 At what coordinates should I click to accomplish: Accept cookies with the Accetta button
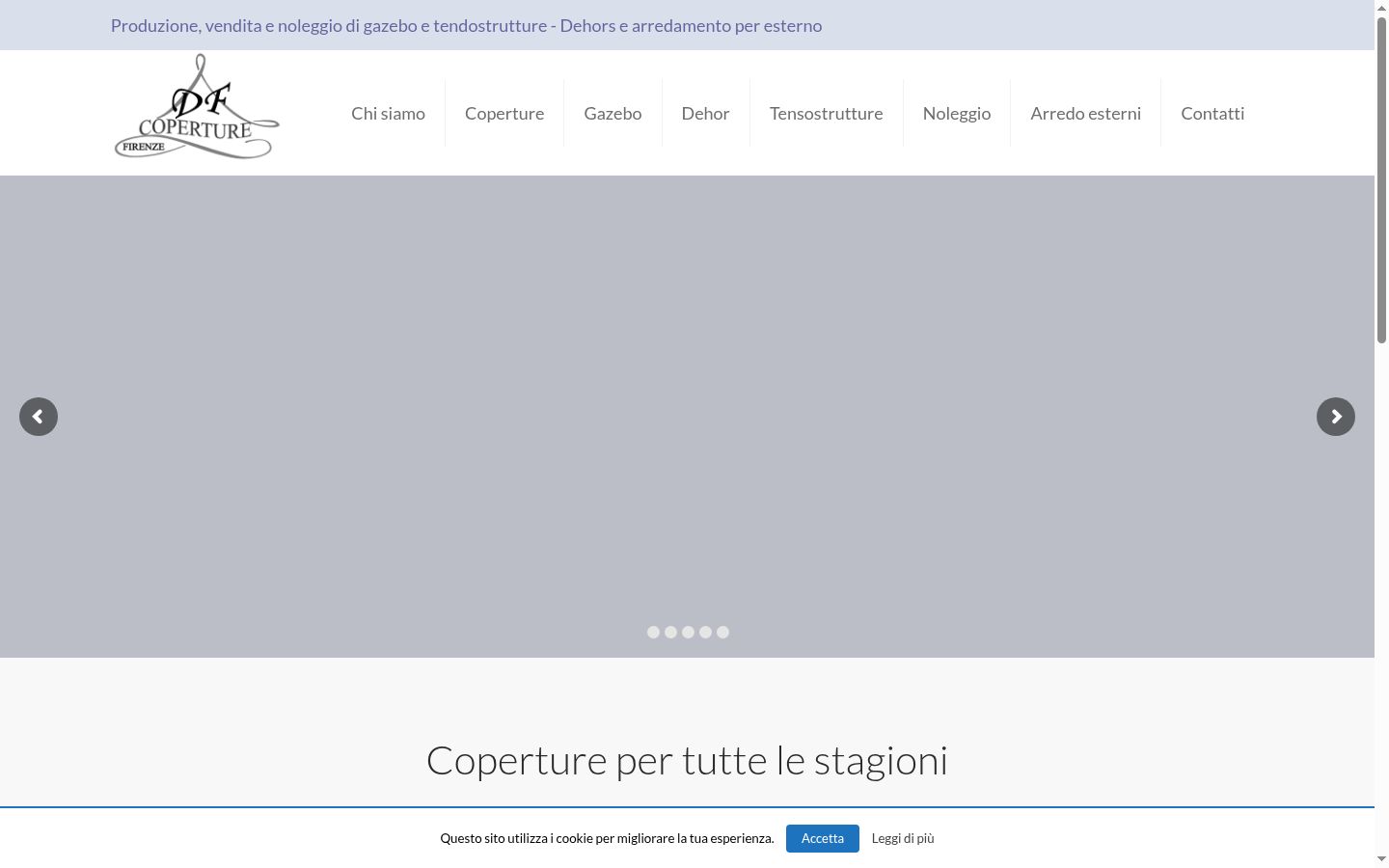pyautogui.click(x=822, y=838)
